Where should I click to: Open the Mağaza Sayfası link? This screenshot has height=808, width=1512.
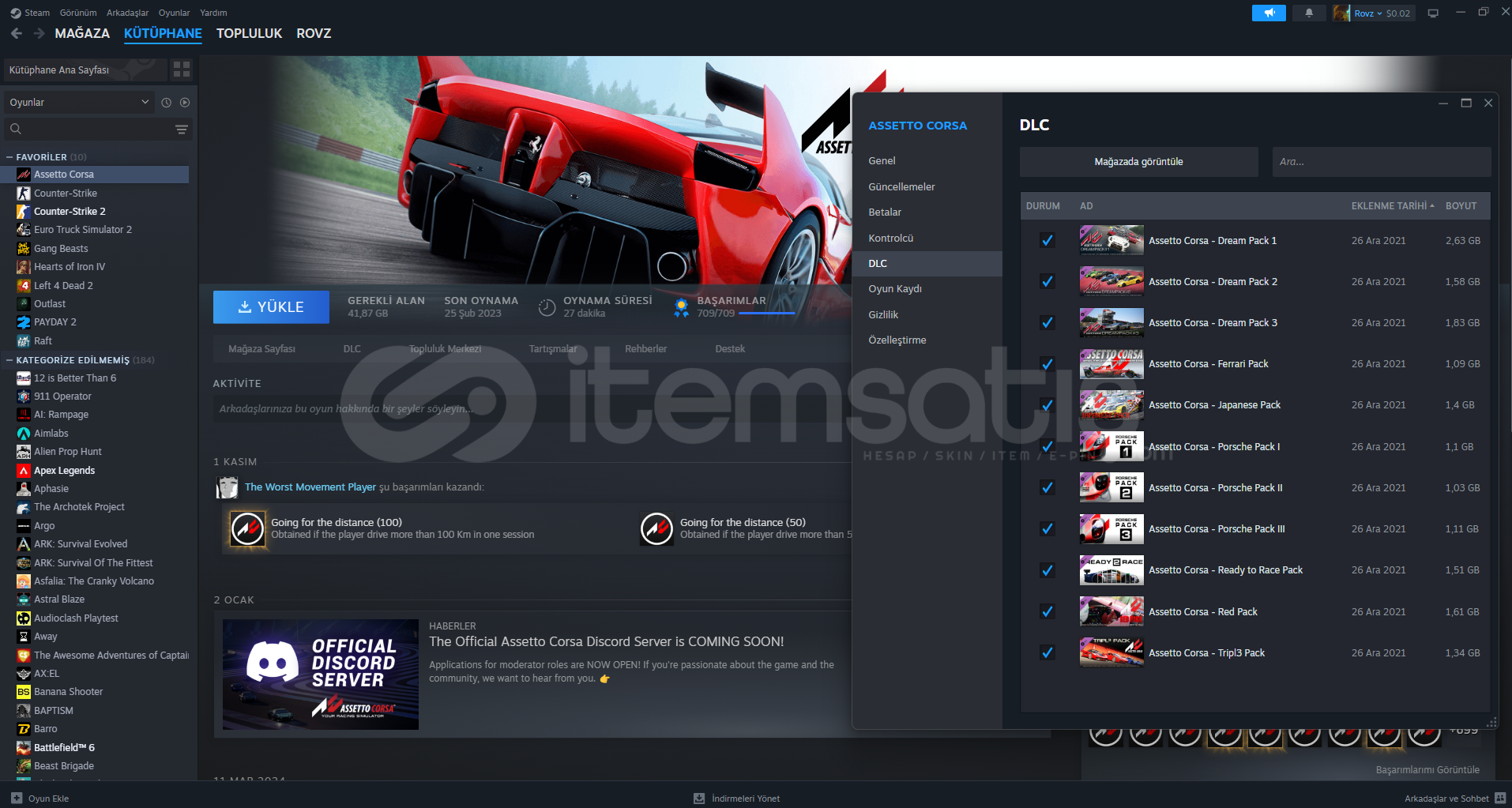[x=261, y=349]
